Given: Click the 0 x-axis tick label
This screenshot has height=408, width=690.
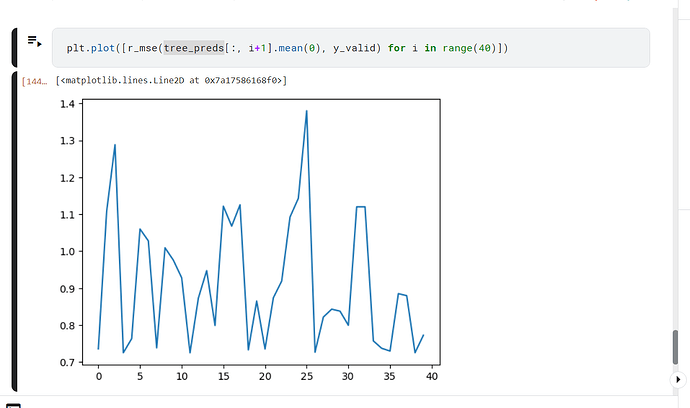Looking at the screenshot, I should point(99,377).
